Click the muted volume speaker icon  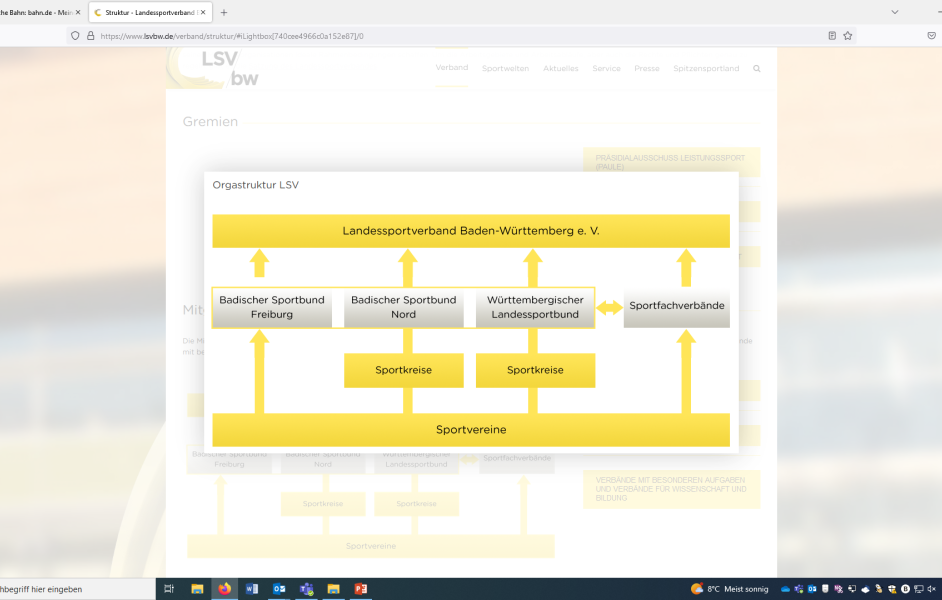[x=932, y=589]
